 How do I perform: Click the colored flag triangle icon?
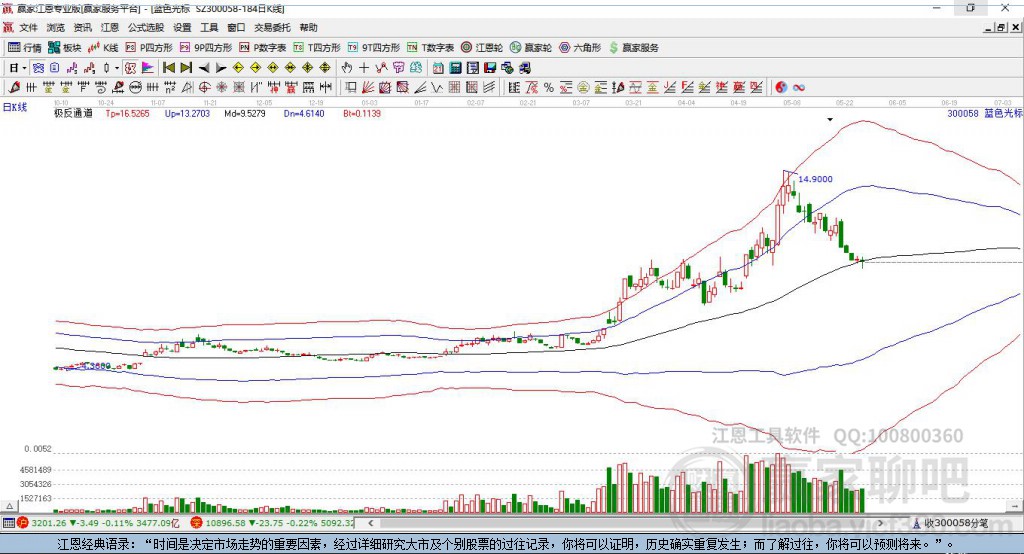(x=148, y=68)
